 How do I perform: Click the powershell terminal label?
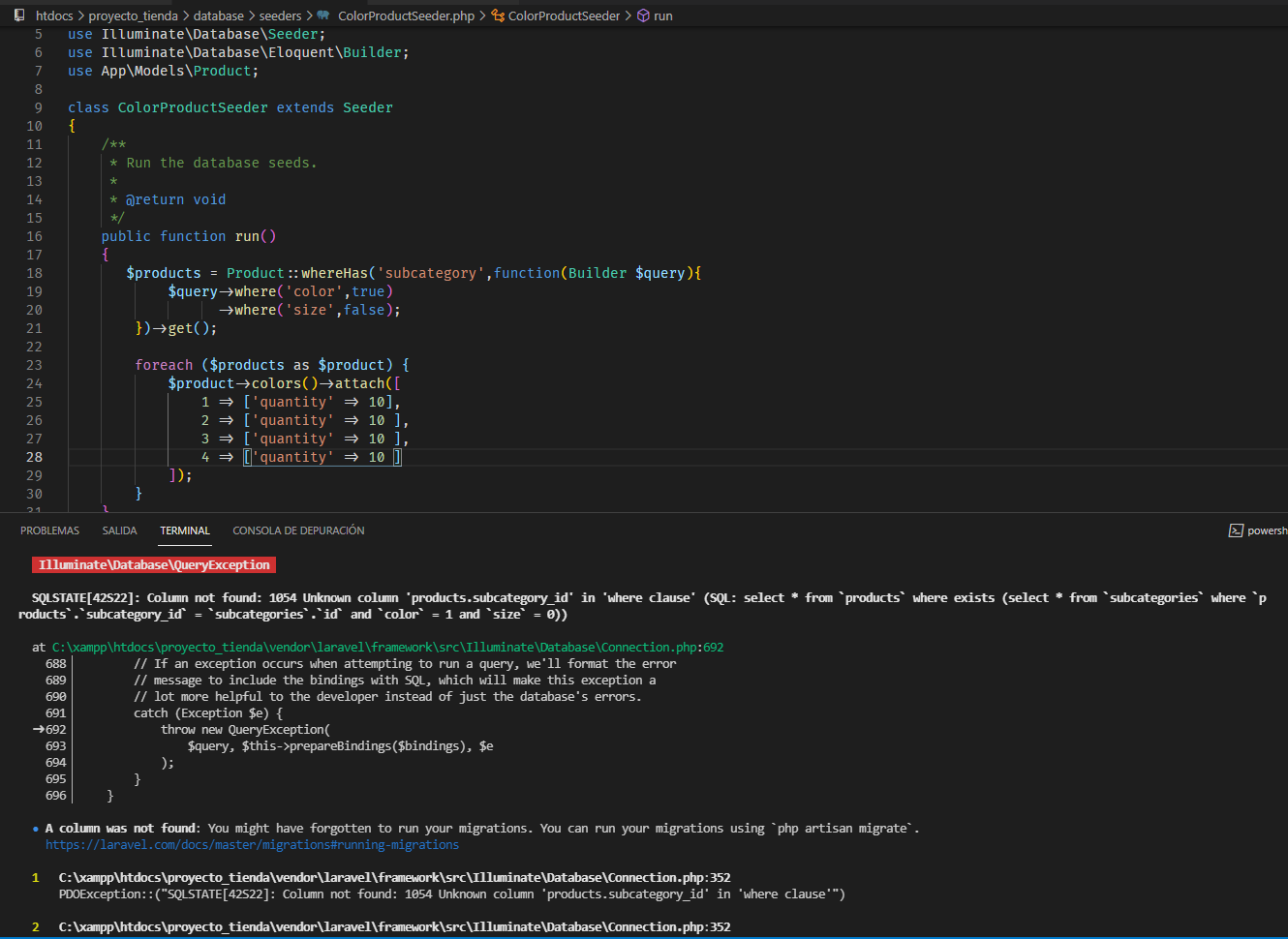point(1268,530)
